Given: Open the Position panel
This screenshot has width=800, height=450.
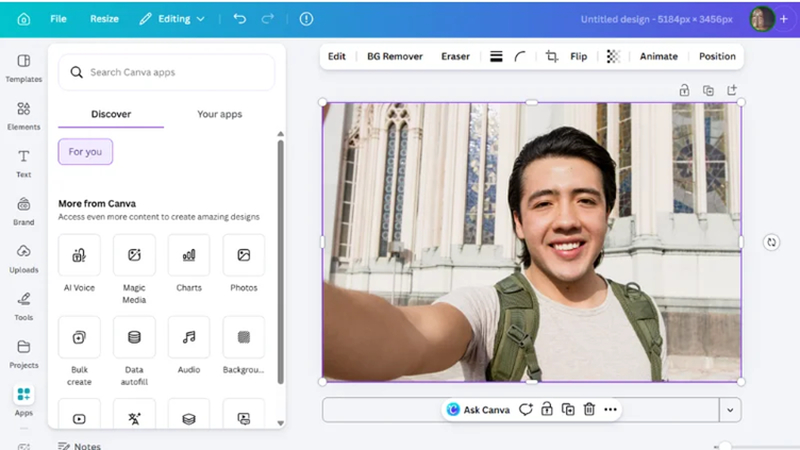Looking at the screenshot, I should (x=717, y=56).
